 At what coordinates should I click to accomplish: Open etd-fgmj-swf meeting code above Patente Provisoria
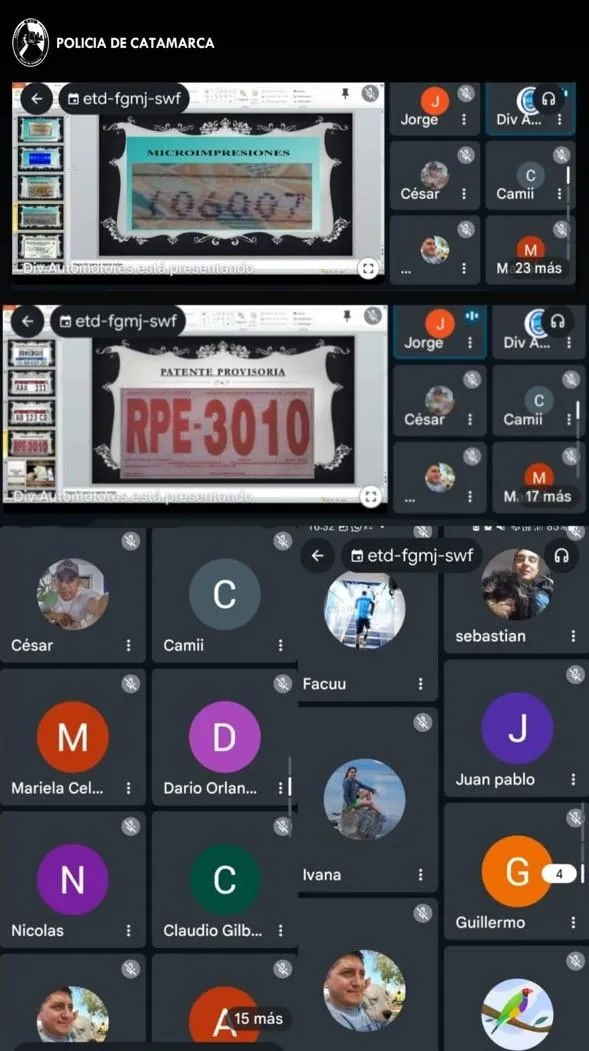click(118, 321)
